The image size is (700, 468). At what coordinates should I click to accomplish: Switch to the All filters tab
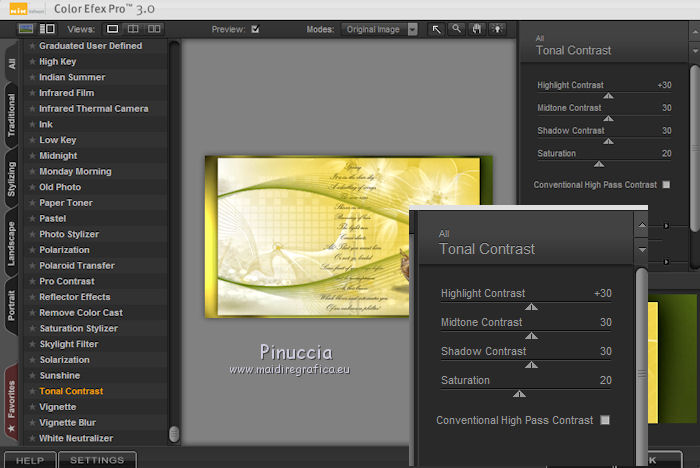pos(11,63)
